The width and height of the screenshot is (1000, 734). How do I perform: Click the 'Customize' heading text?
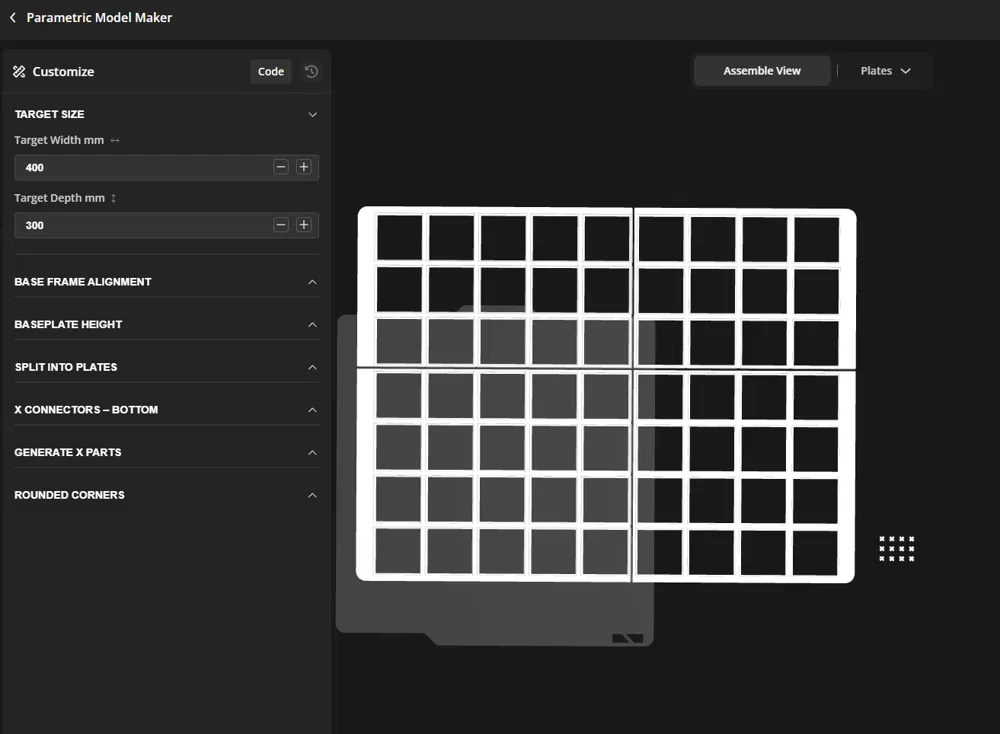(x=63, y=71)
